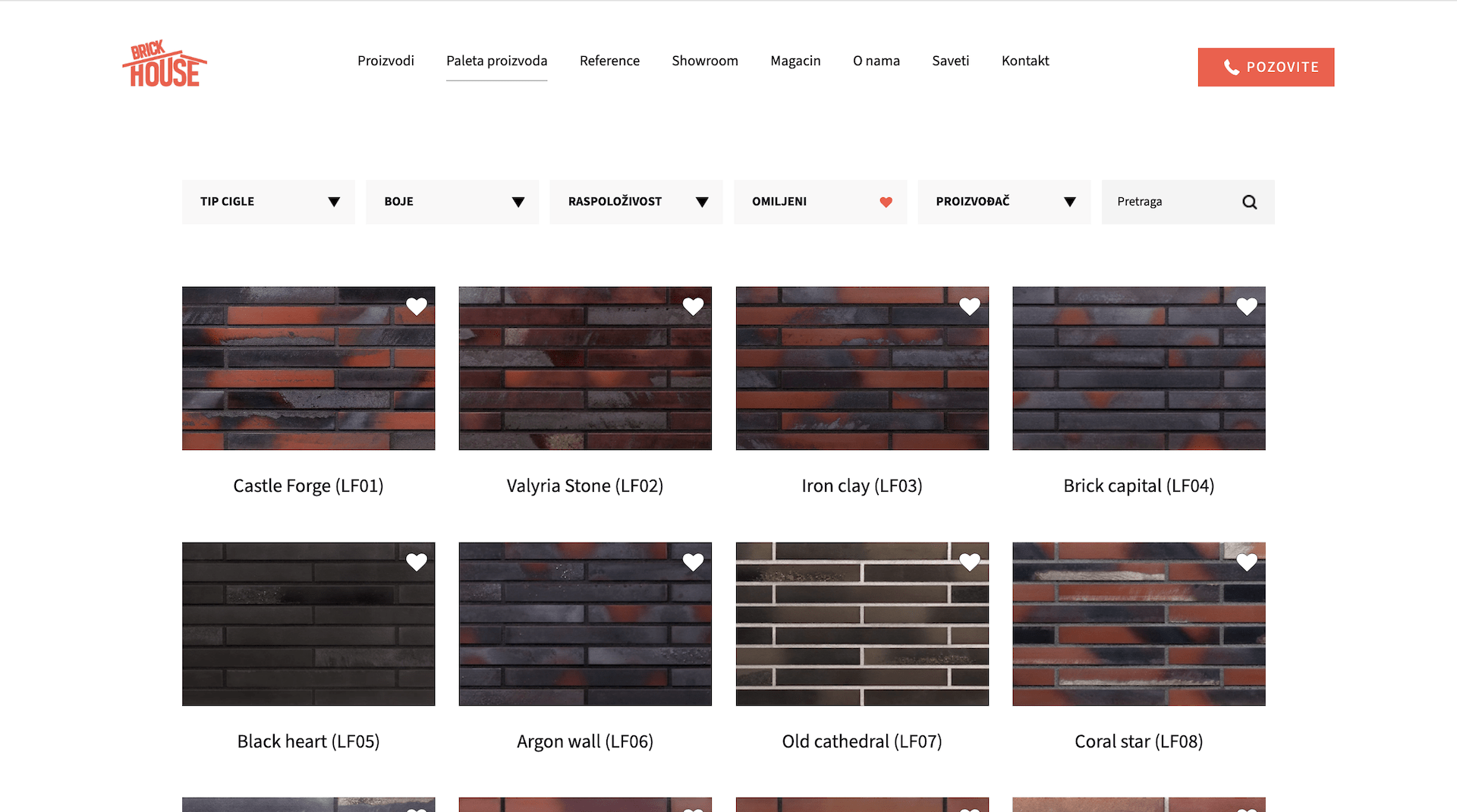Viewport: 1457px width, 812px height.
Task: Go to Reference page
Action: coord(609,61)
